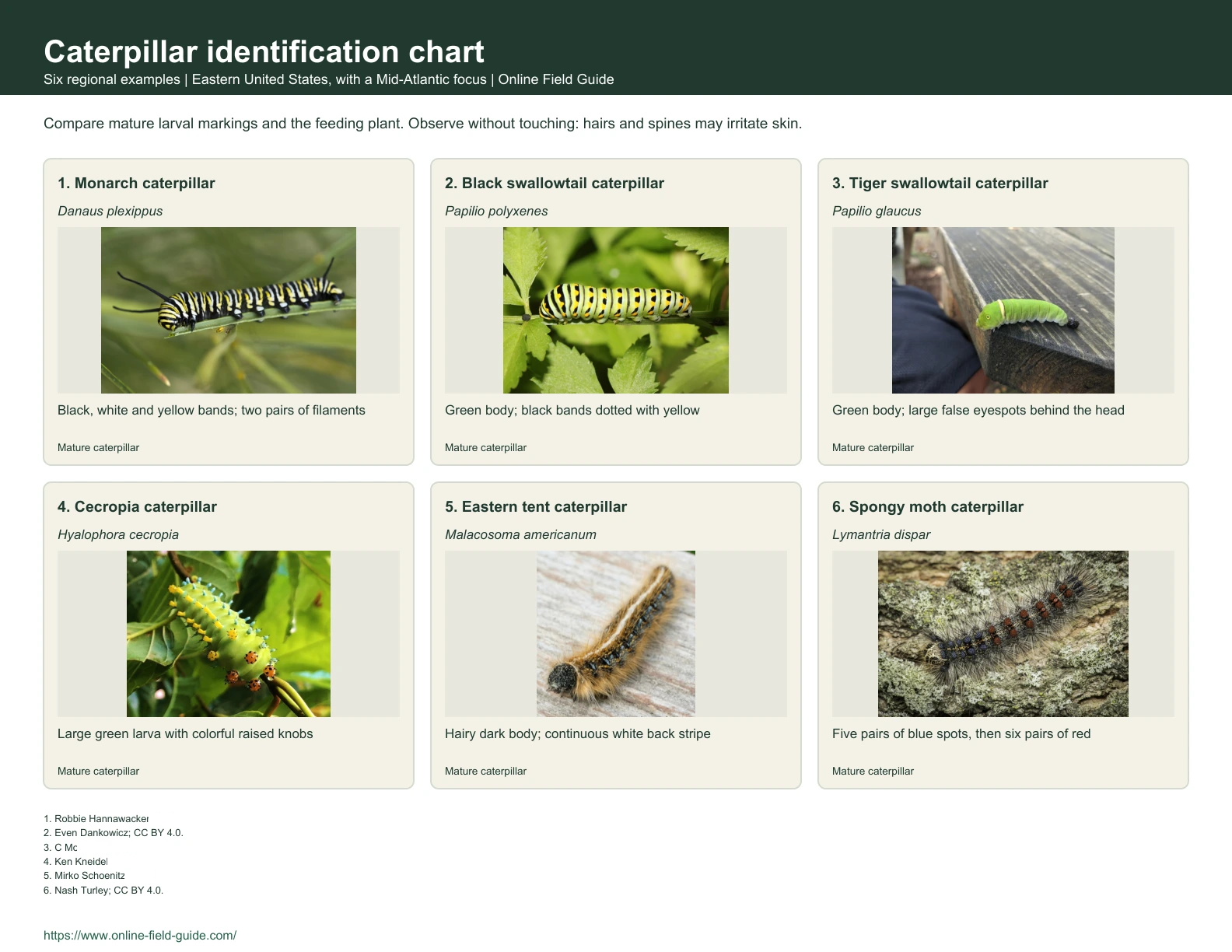Screen dimensions: 1232x952
Task: Click the Monarch caterpillar photo
Action: (229, 310)
